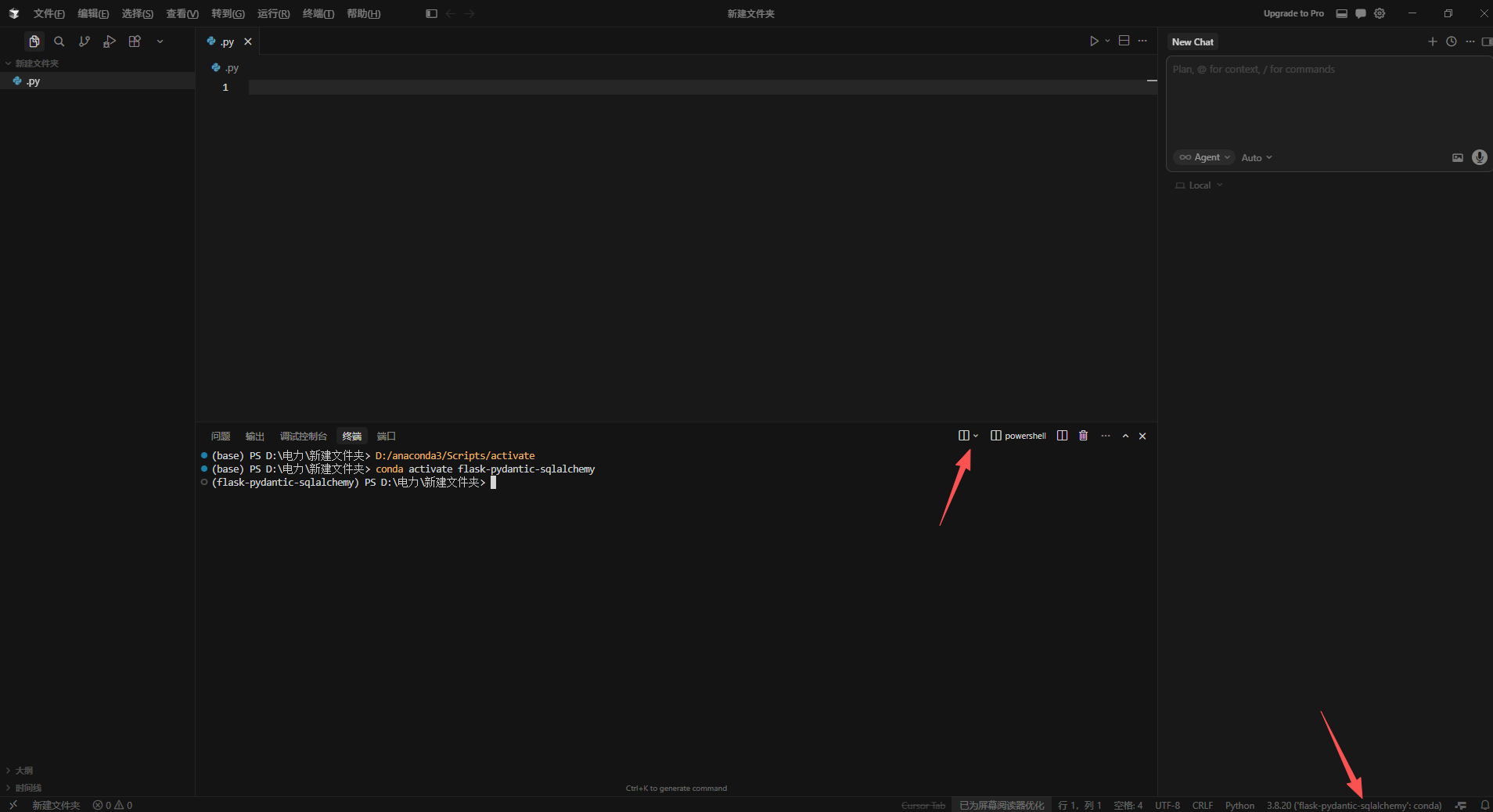Open the Search view icon
The image size is (1493, 812).
point(59,41)
